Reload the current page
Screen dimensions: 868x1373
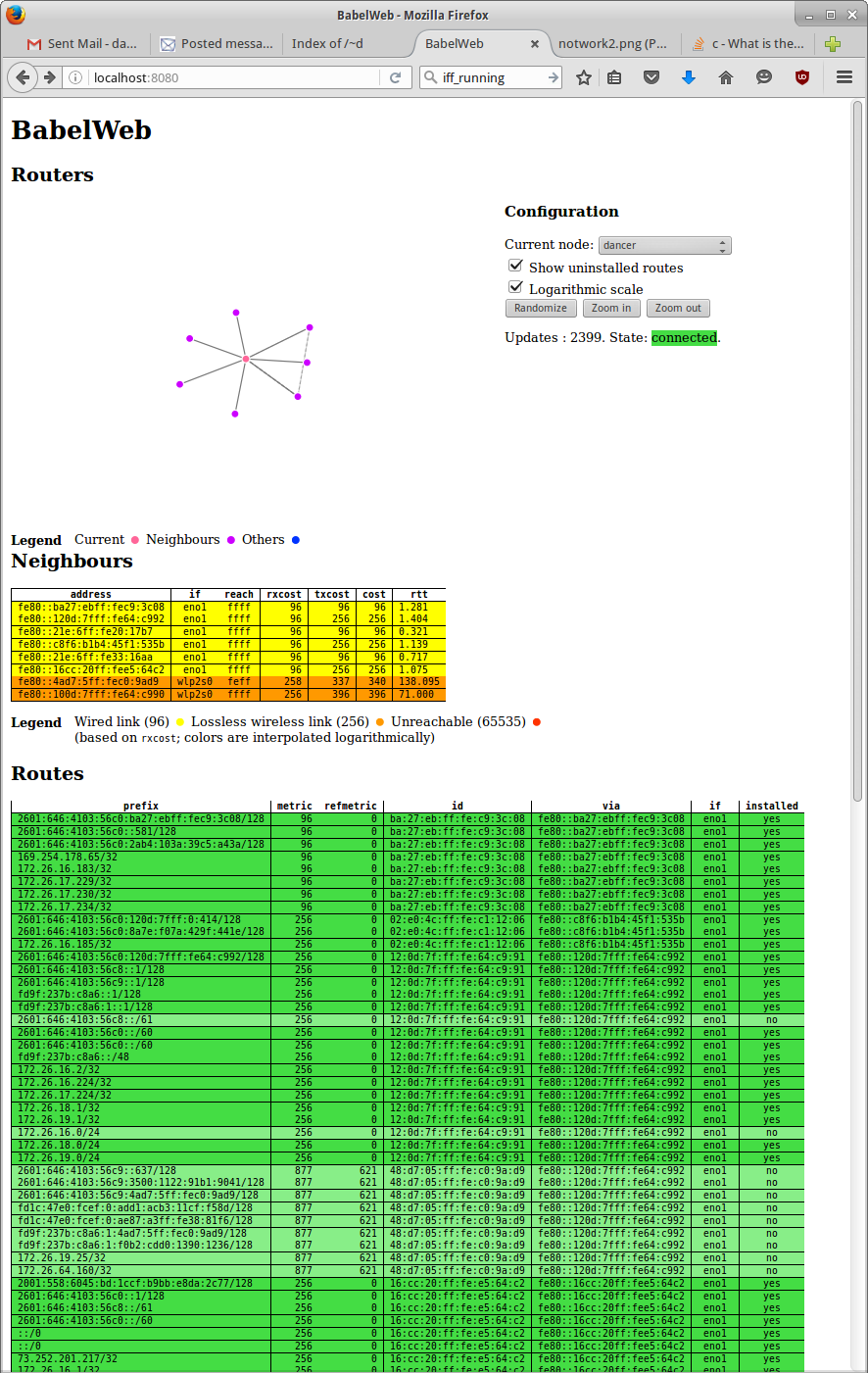click(x=396, y=77)
